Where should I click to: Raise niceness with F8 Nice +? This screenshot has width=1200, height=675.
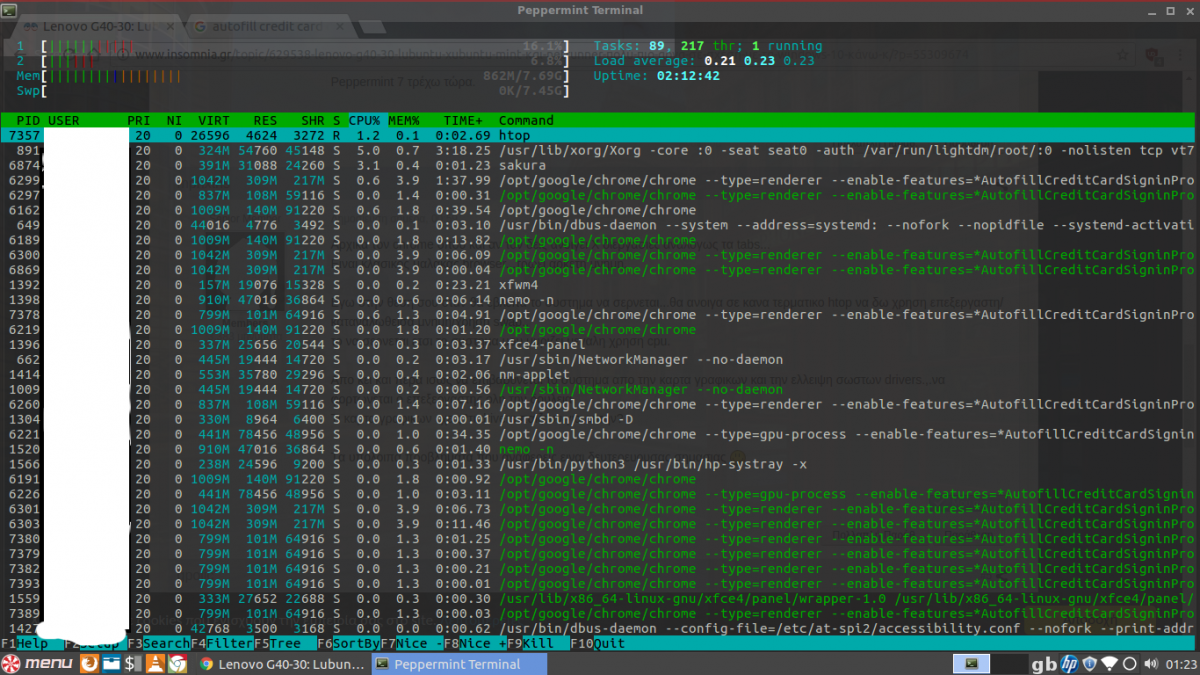[x=473, y=643]
